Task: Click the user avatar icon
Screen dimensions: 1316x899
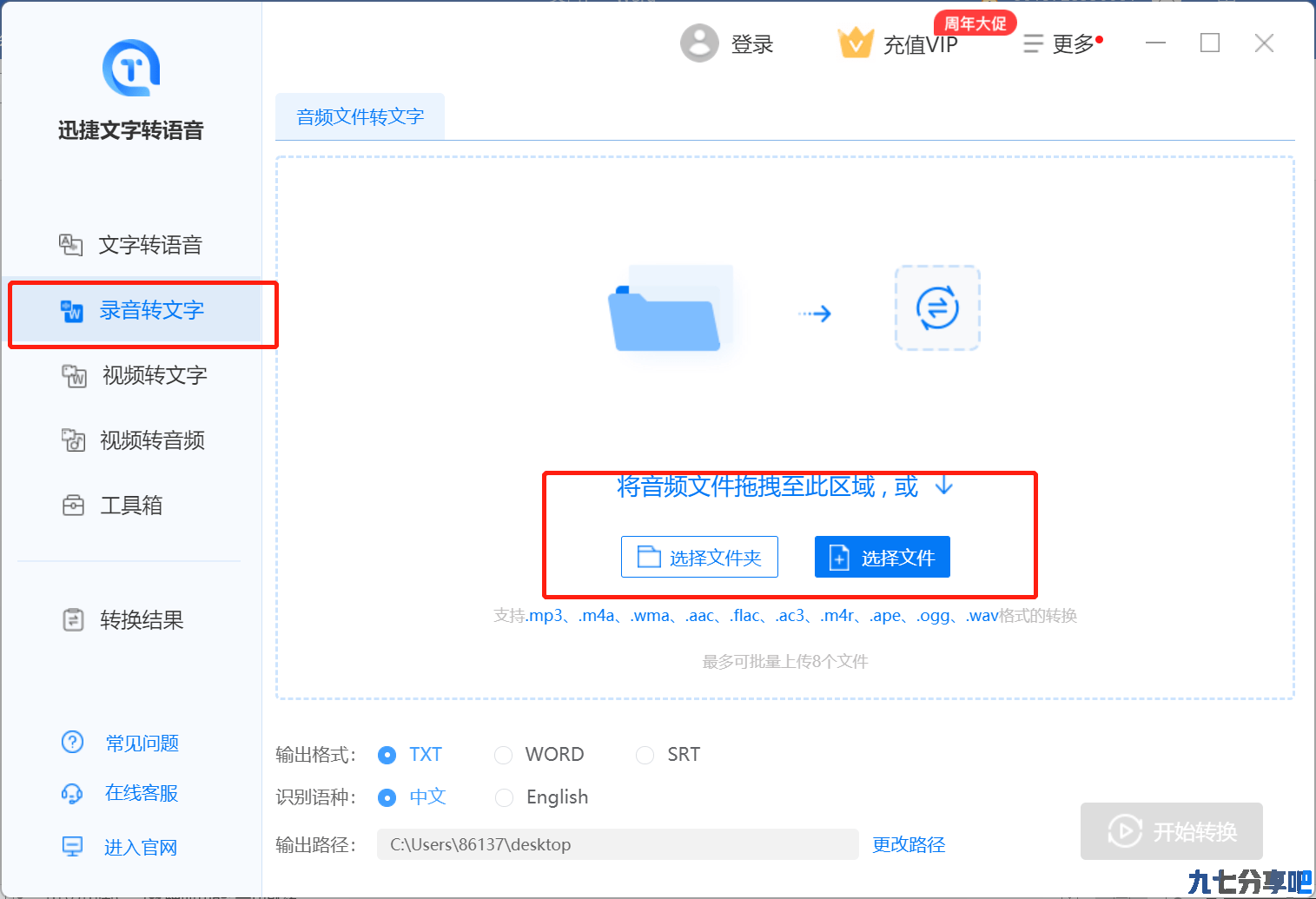Action: (699, 43)
